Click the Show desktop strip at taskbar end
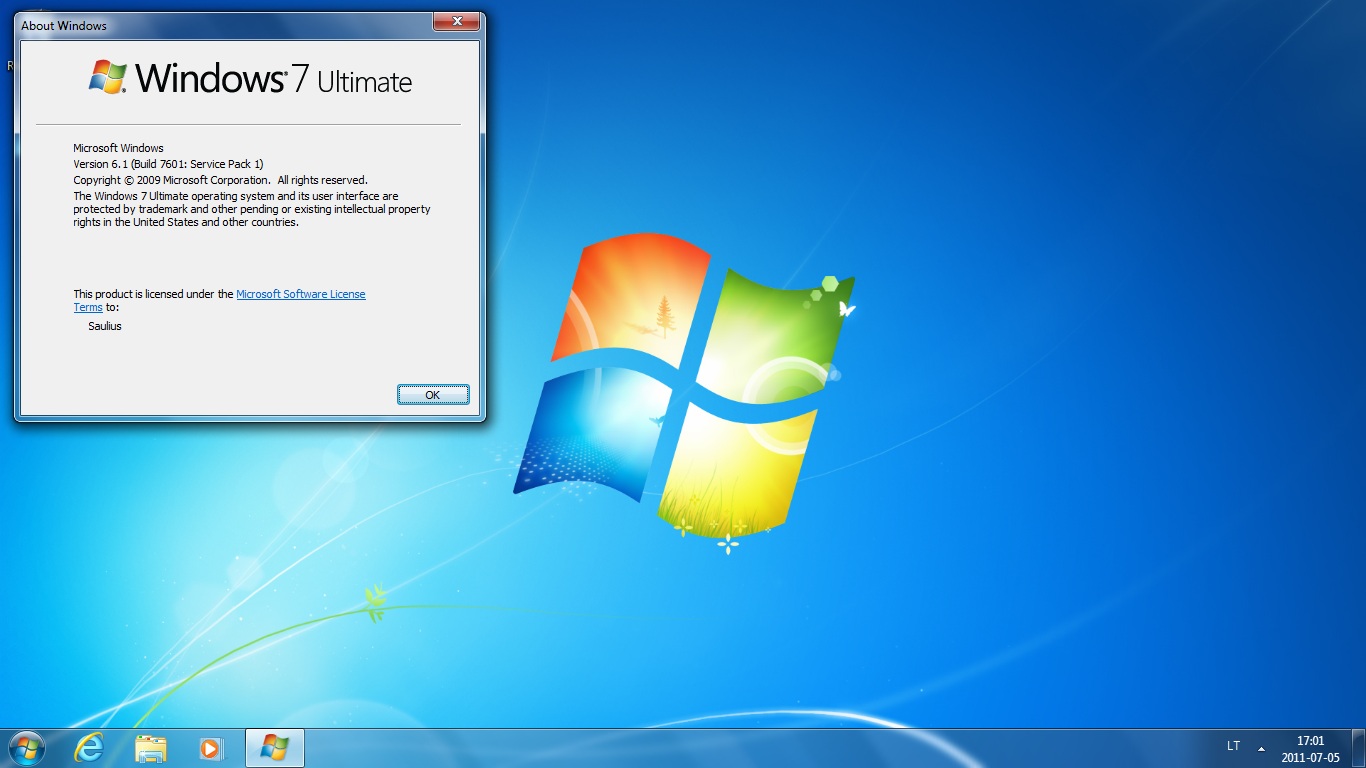 [1360, 748]
